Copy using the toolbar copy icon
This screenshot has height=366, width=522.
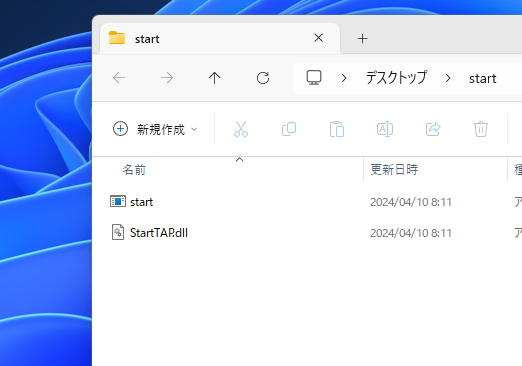[x=289, y=129]
